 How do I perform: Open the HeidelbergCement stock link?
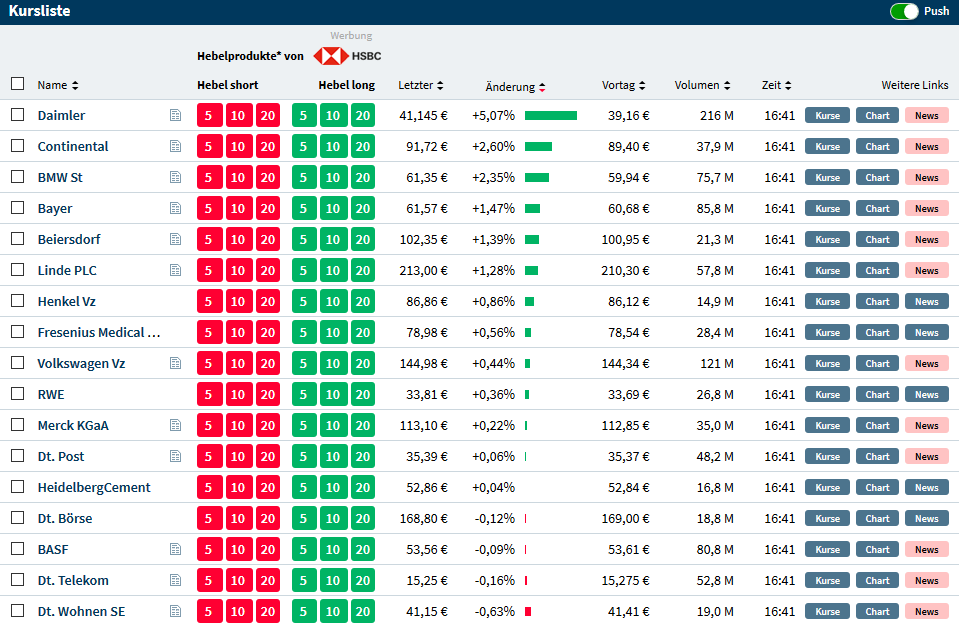[94, 487]
